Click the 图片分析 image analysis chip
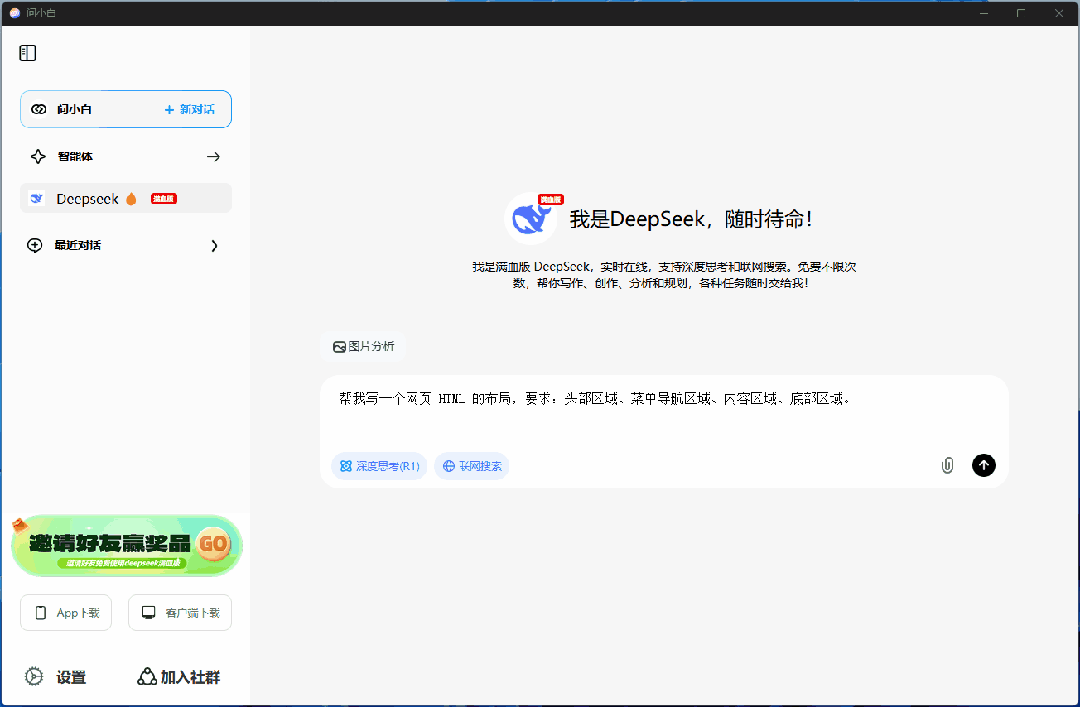1080x707 pixels. 363,346
